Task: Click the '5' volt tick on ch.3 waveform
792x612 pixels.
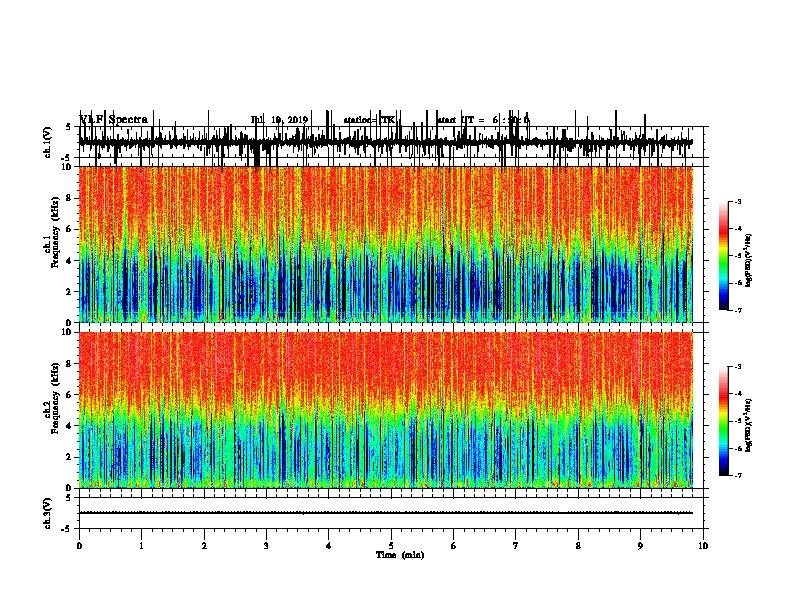Action: (68, 498)
